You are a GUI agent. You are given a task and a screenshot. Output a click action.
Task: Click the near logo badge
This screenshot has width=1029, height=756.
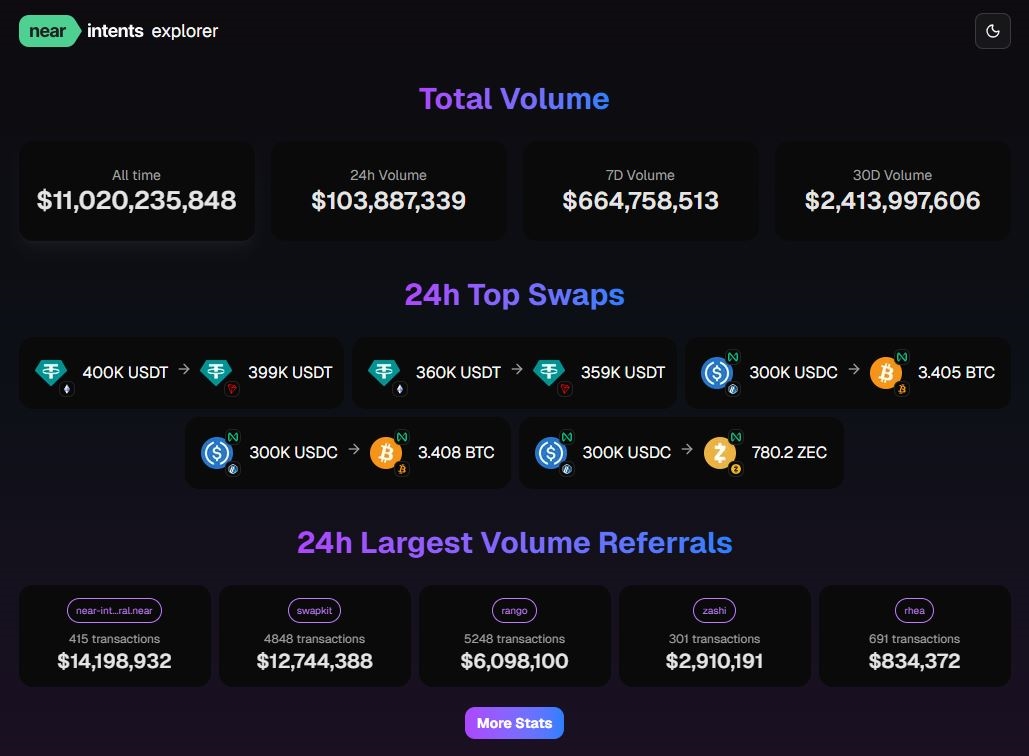(48, 31)
